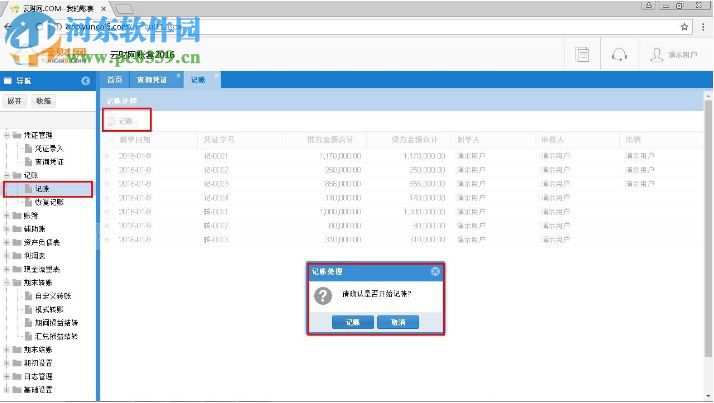Click the 恢复记账 page icon

pos(28,202)
